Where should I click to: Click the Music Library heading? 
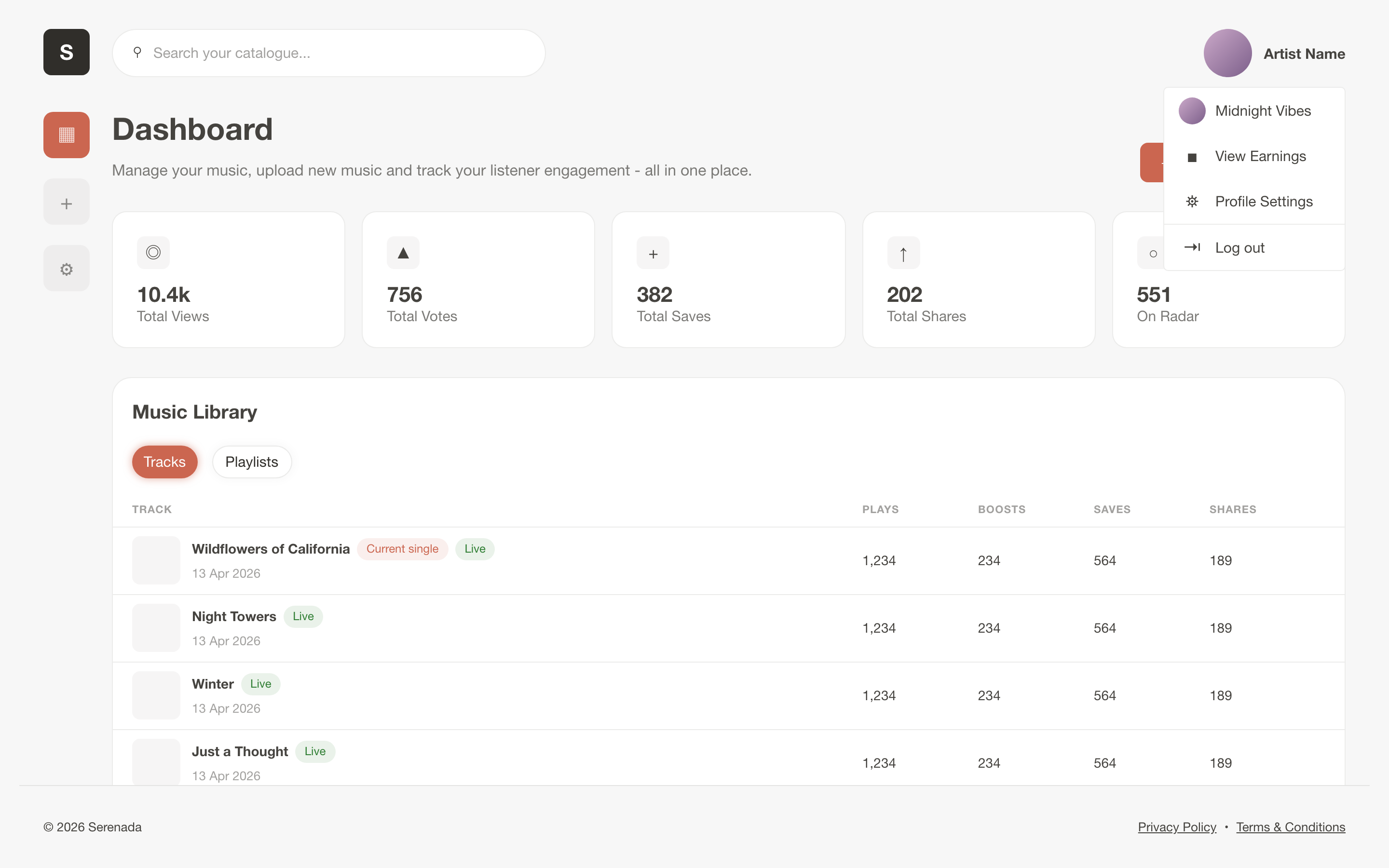(194, 412)
